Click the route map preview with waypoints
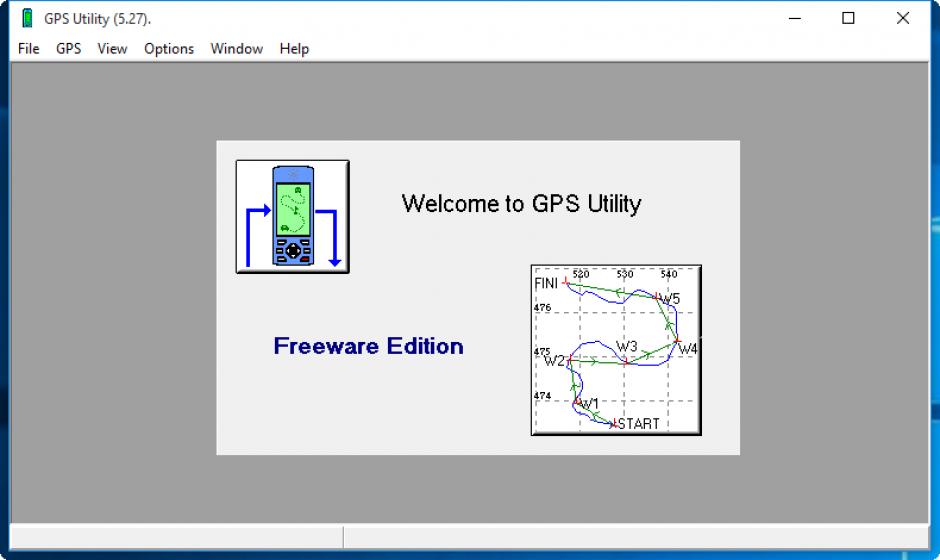The height and width of the screenshot is (560, 940). 616,350
